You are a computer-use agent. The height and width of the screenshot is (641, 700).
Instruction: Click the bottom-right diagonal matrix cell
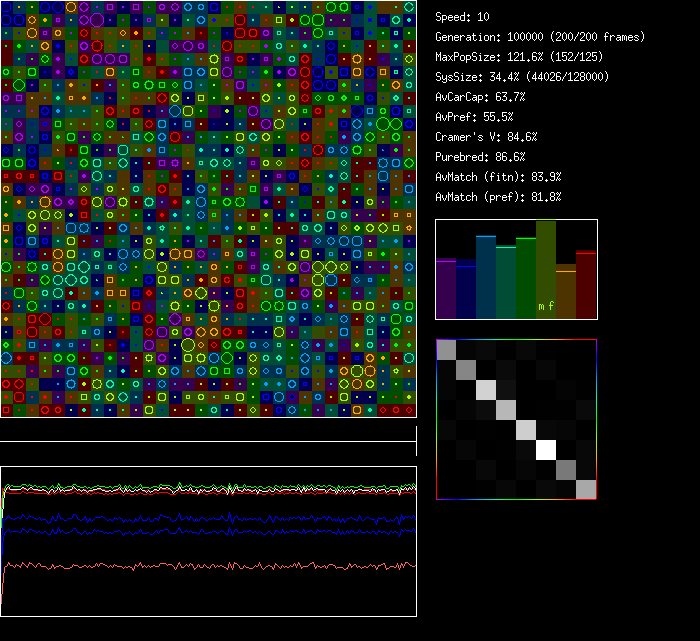point(586,489)
